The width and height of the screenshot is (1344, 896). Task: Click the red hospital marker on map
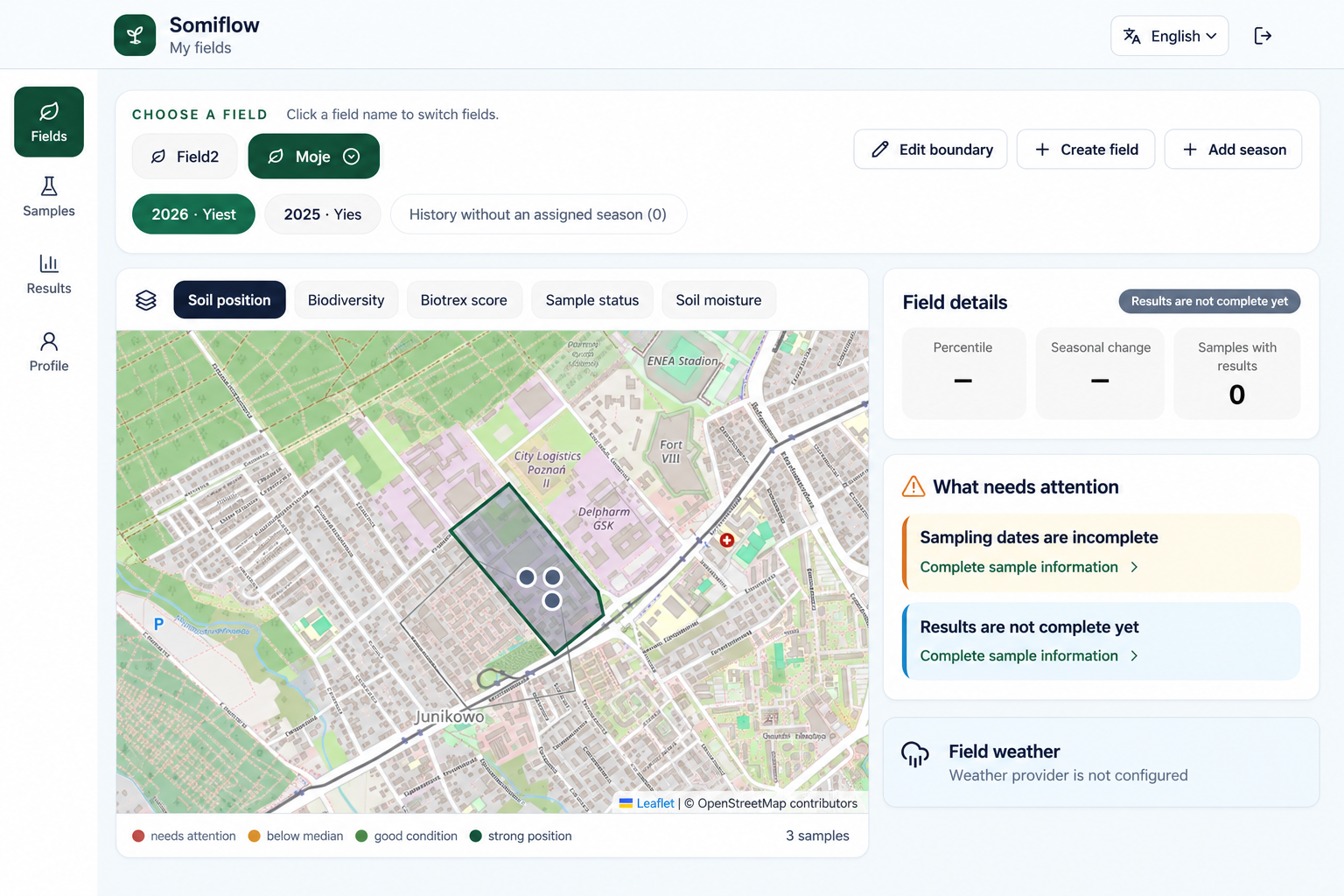click(x=727, y=540)
